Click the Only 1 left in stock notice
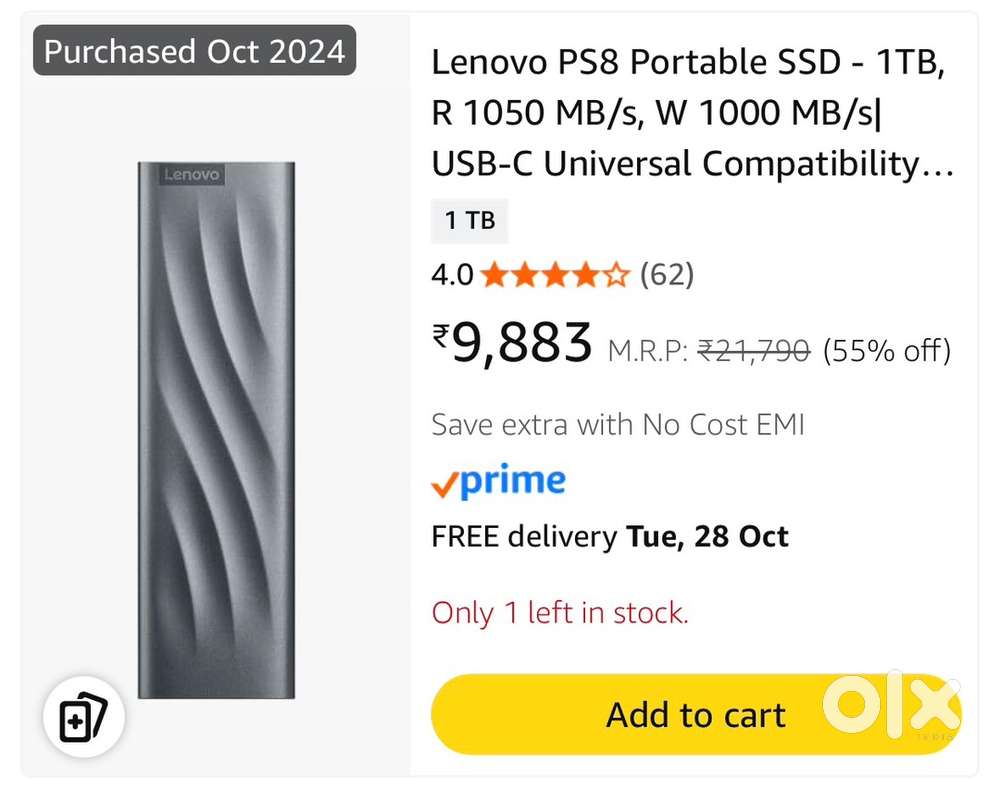 click(560, 612)
